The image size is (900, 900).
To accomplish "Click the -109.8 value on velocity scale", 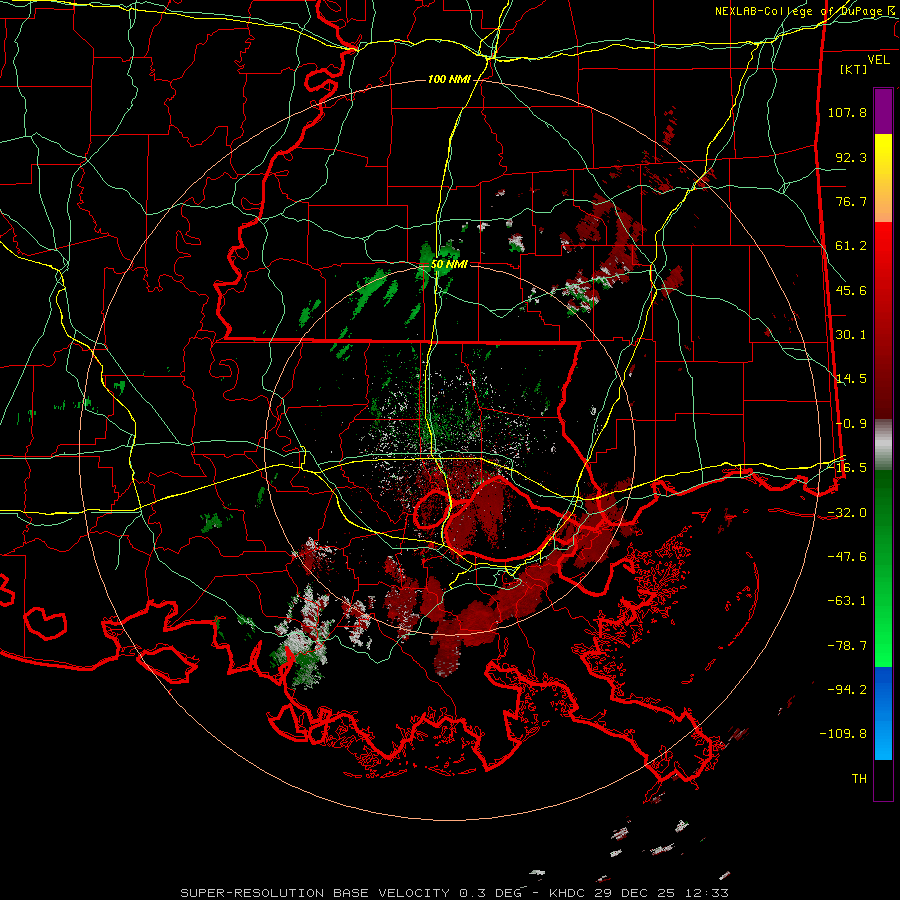I will (843, 734).
